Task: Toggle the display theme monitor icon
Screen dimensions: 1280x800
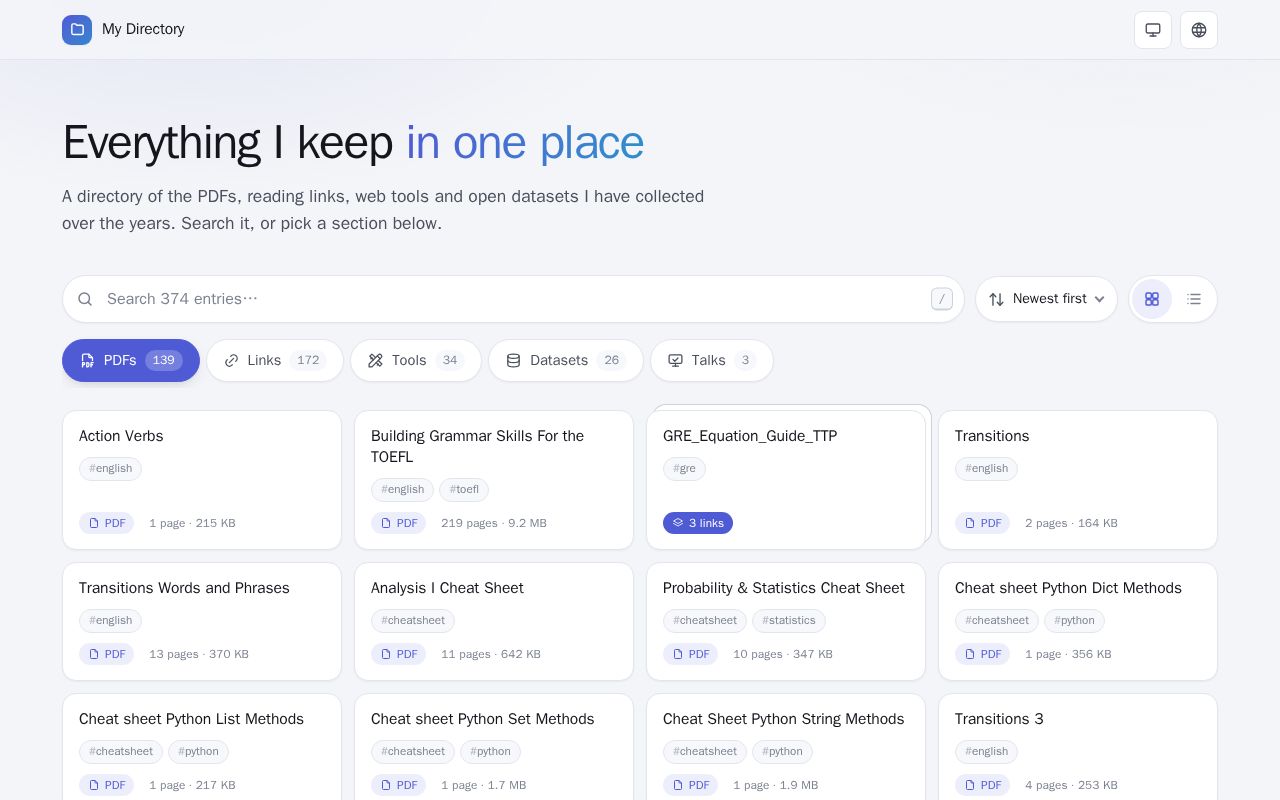Action: [1153, 30]
